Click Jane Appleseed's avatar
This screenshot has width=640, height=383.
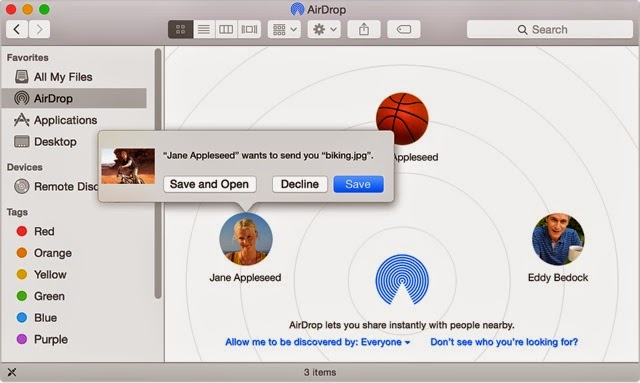click(246, 239)
